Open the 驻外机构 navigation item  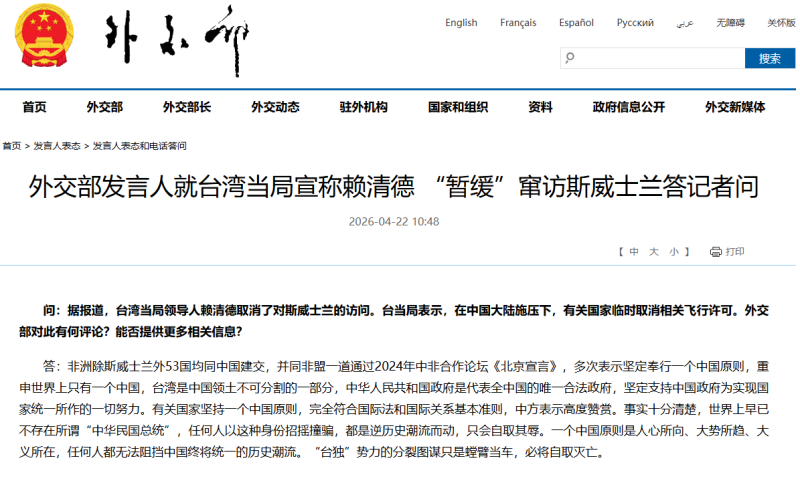click(363, 107)
